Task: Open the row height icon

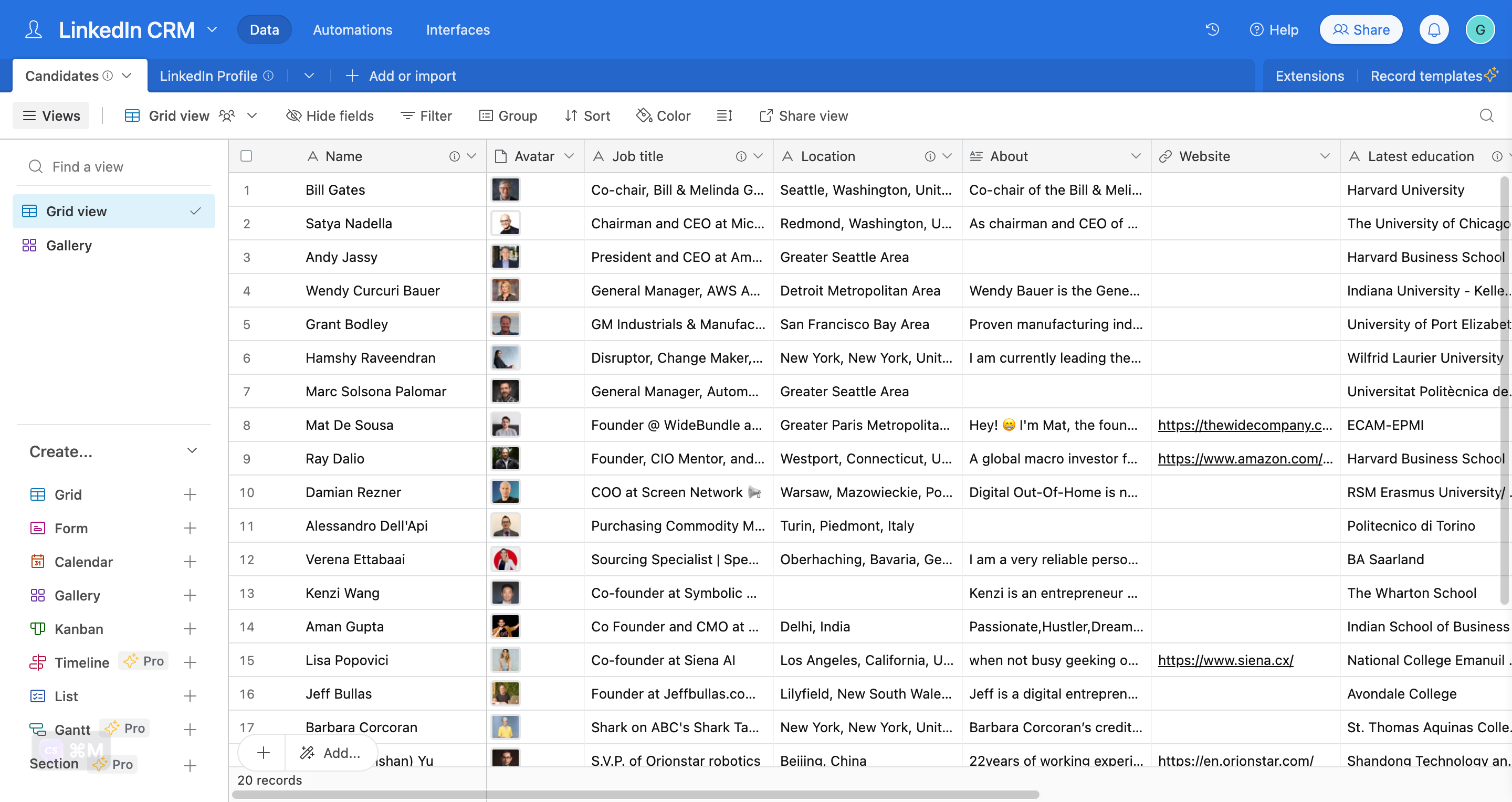Action: click(x=724, y=115)
